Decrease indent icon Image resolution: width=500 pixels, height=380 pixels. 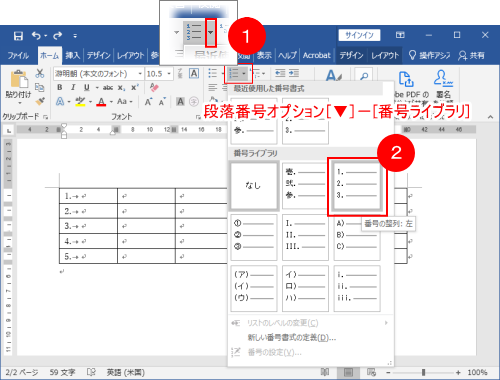pyautogui.click(x=280, y=73)
